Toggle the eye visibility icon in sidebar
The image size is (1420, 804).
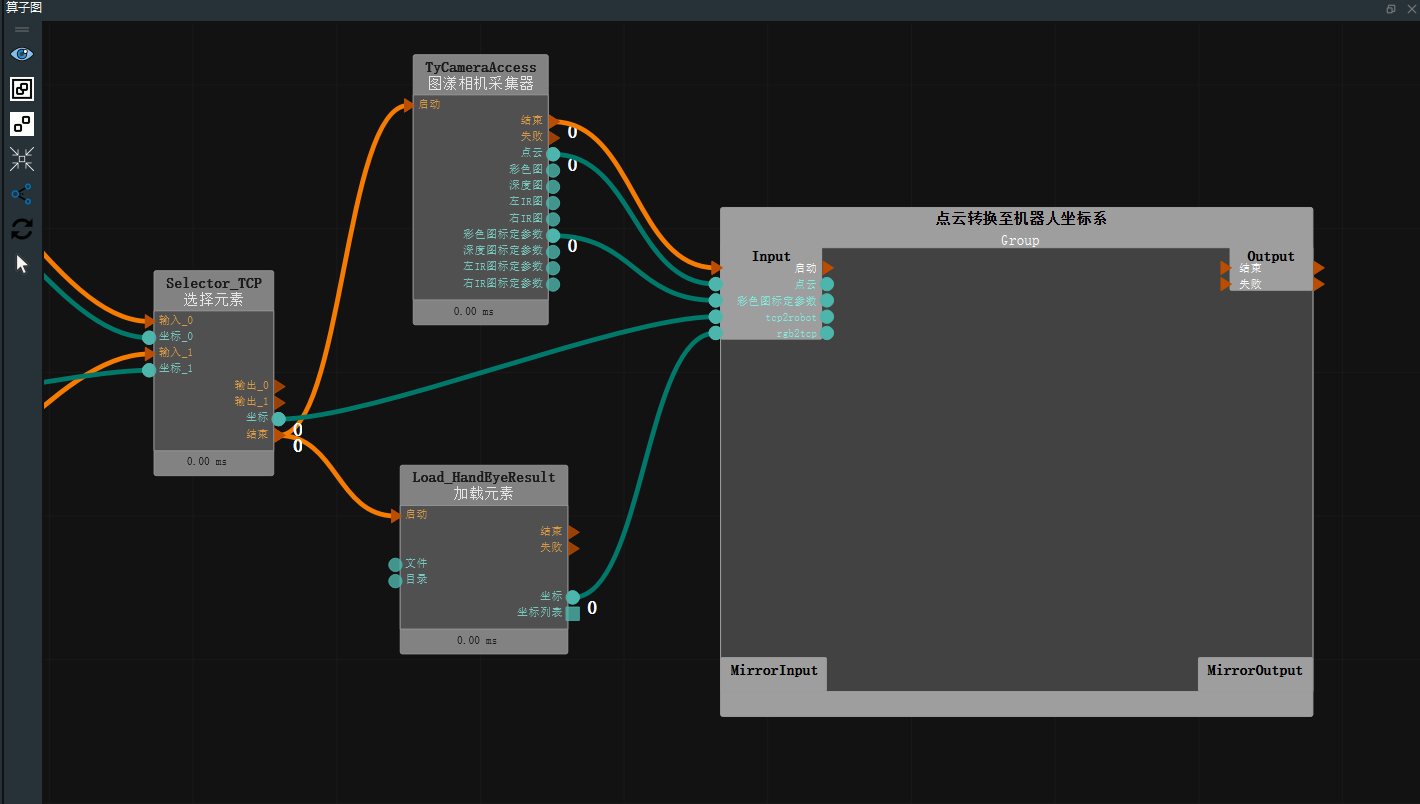pos(21,54)
